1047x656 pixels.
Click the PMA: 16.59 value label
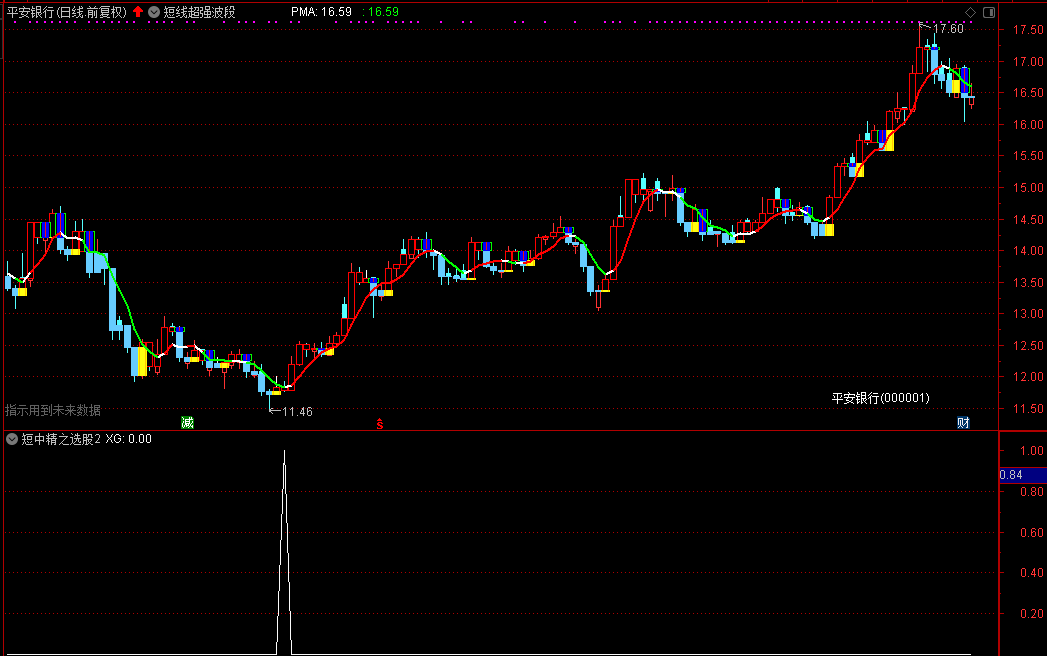click(321, 12)
